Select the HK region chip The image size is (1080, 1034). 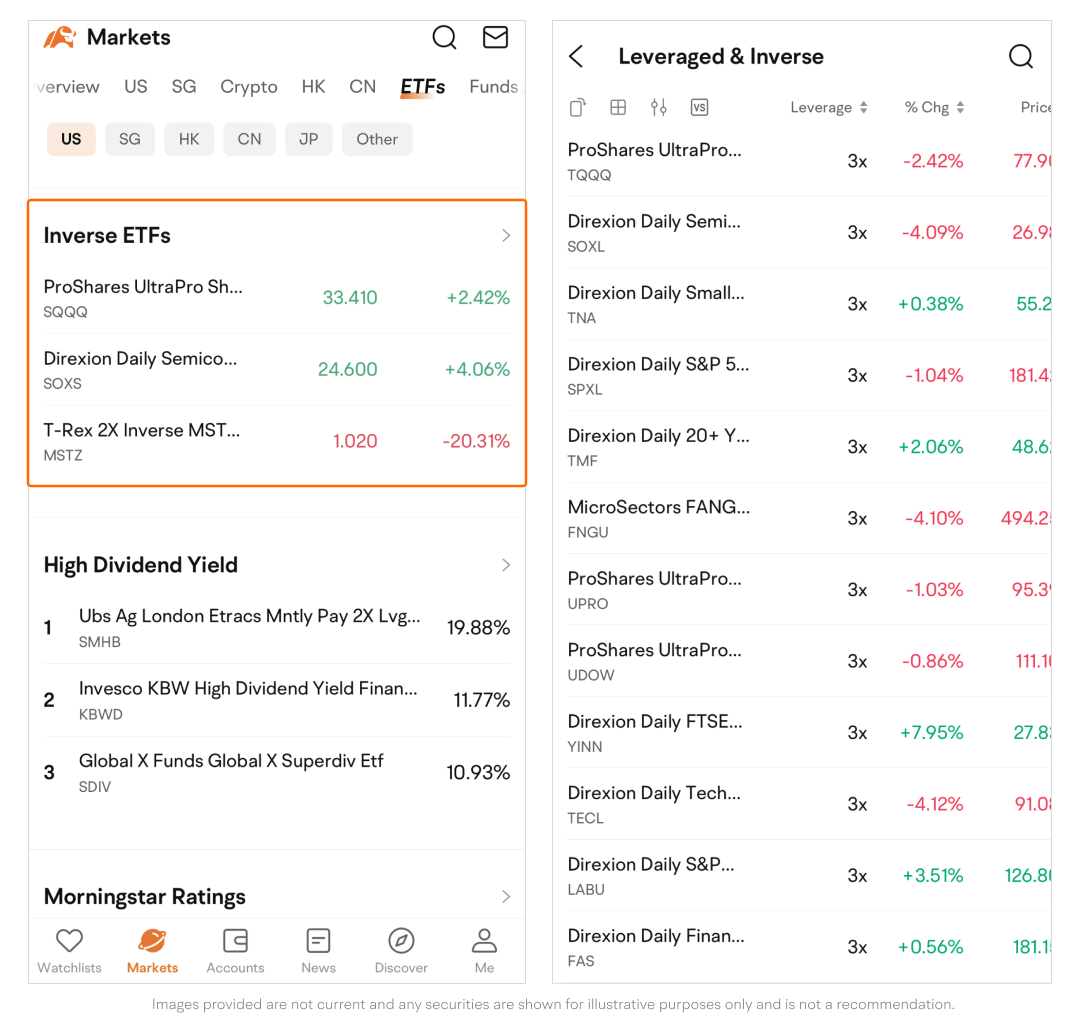[x=189, y=139]
